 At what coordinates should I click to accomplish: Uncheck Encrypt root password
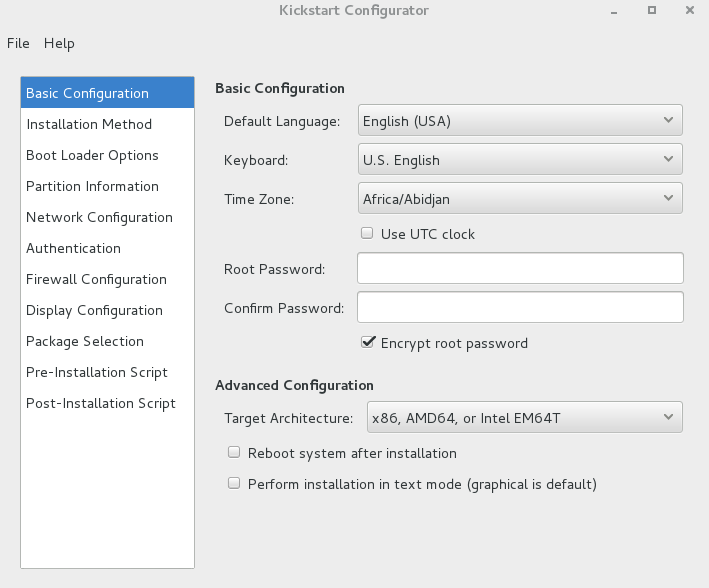click(x=368, y=342)
